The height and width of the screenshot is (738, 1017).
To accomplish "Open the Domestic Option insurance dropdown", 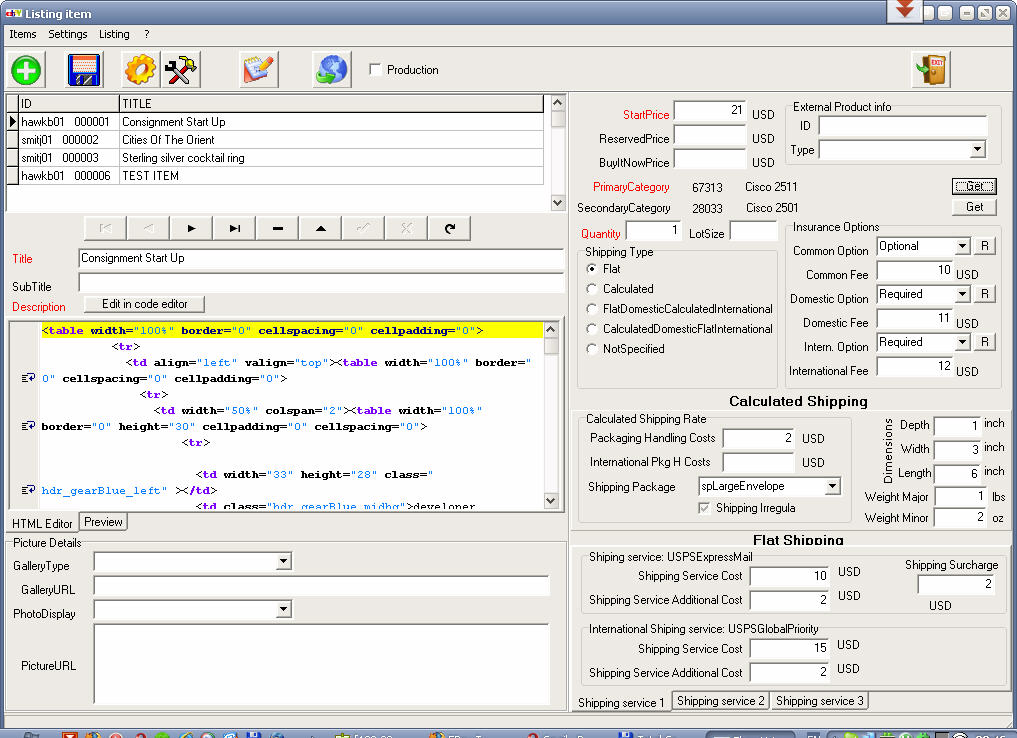I will click(962, 294).
